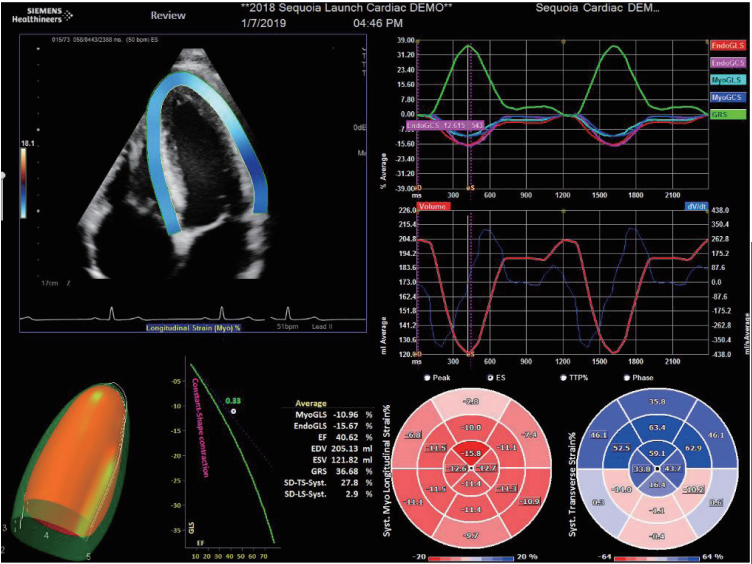The height and width of the screenshot is (564, 752).
Task: Select the 63.4 transverse strain segment
Action: [x=657, y=427]
